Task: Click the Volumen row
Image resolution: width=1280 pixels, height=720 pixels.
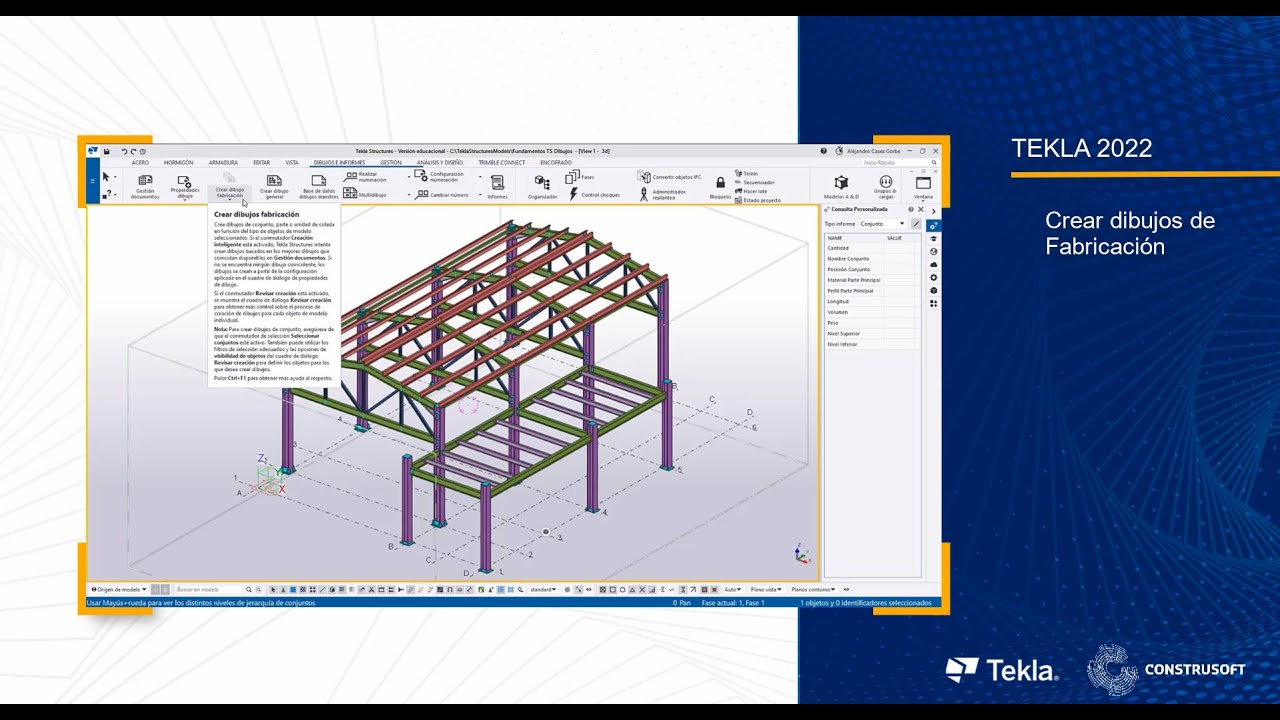Action: point(872,312)
